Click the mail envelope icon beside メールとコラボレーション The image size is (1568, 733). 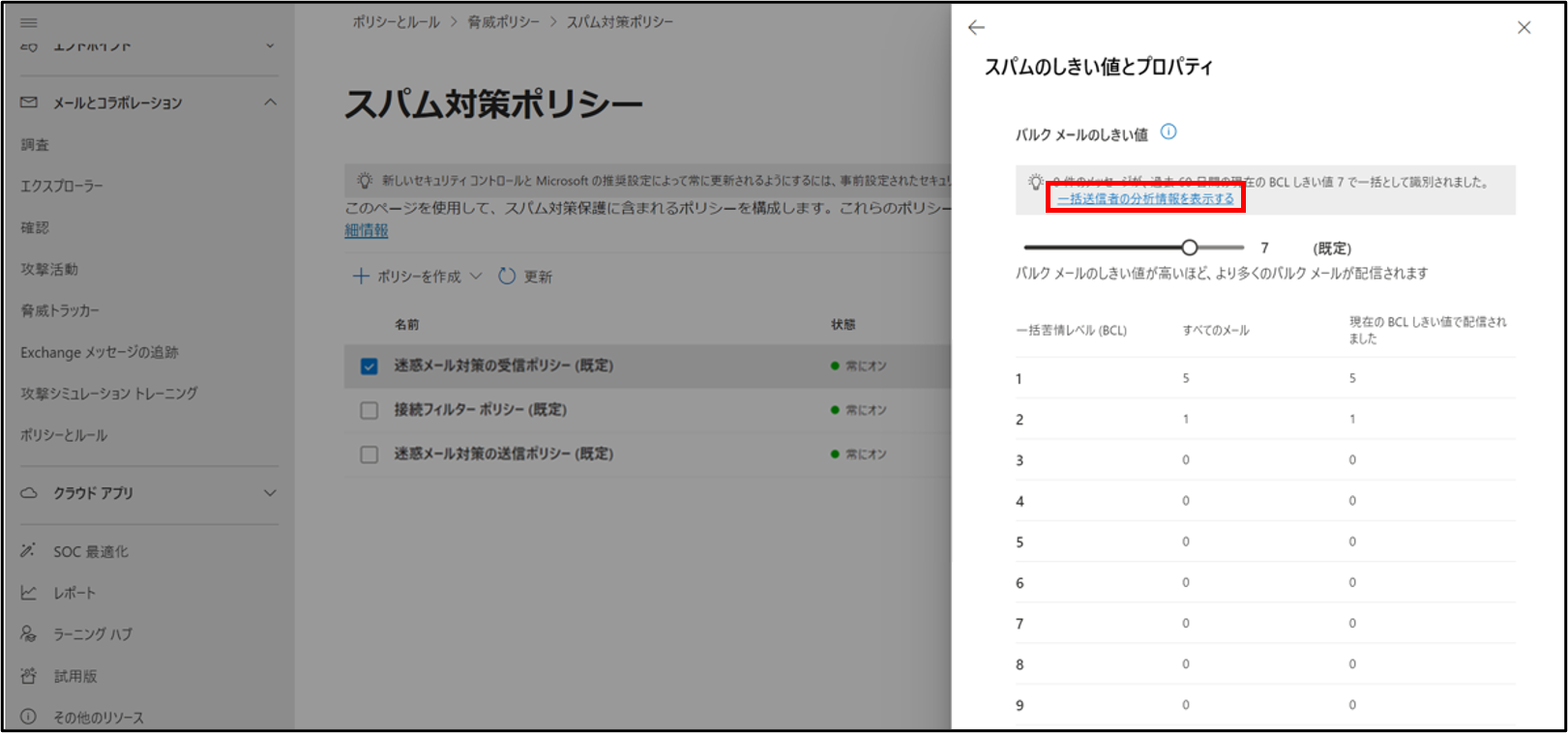[29, 103]
